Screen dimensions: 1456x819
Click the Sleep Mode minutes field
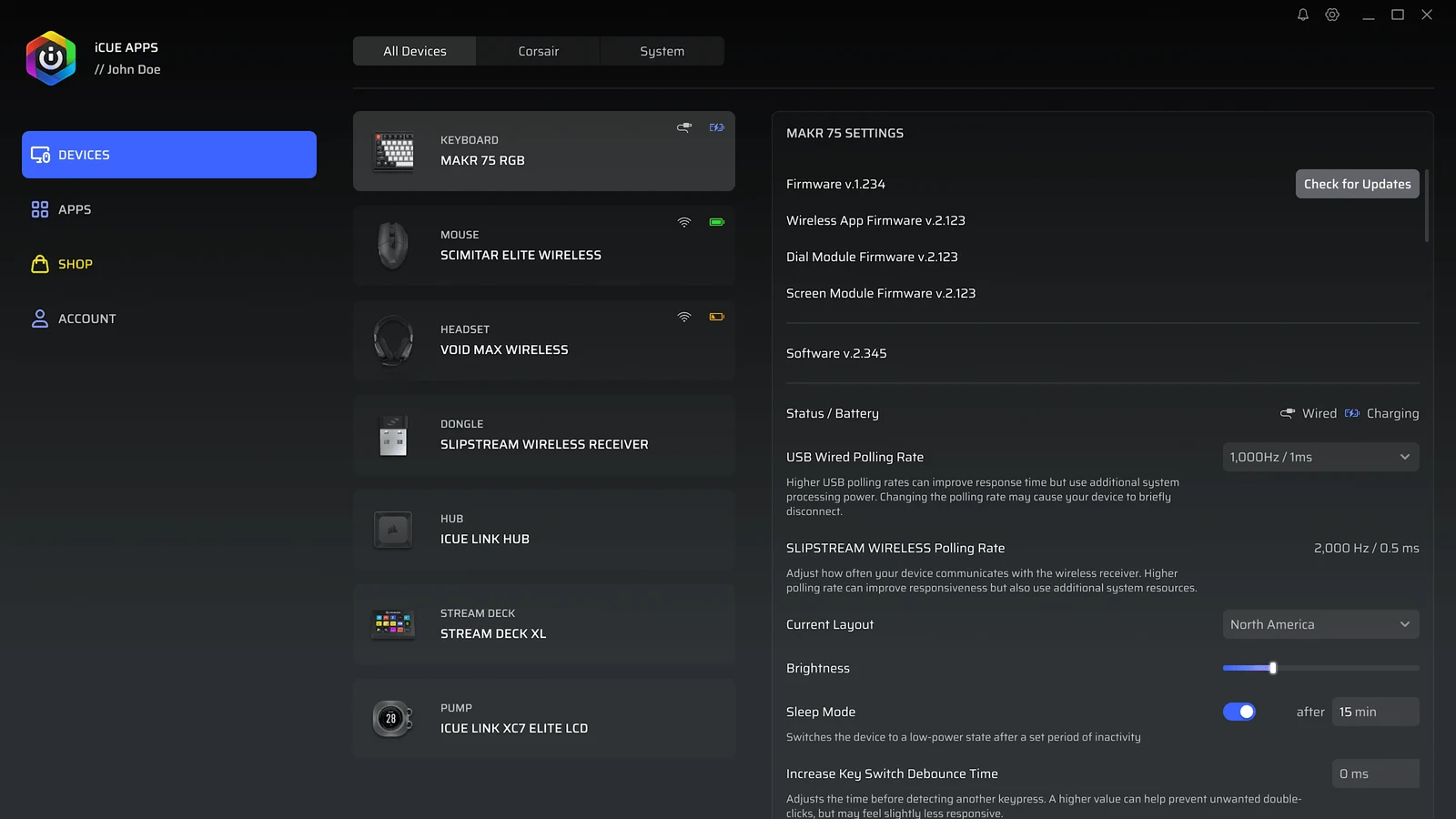pyautogui.click(x=1376, y=712)
